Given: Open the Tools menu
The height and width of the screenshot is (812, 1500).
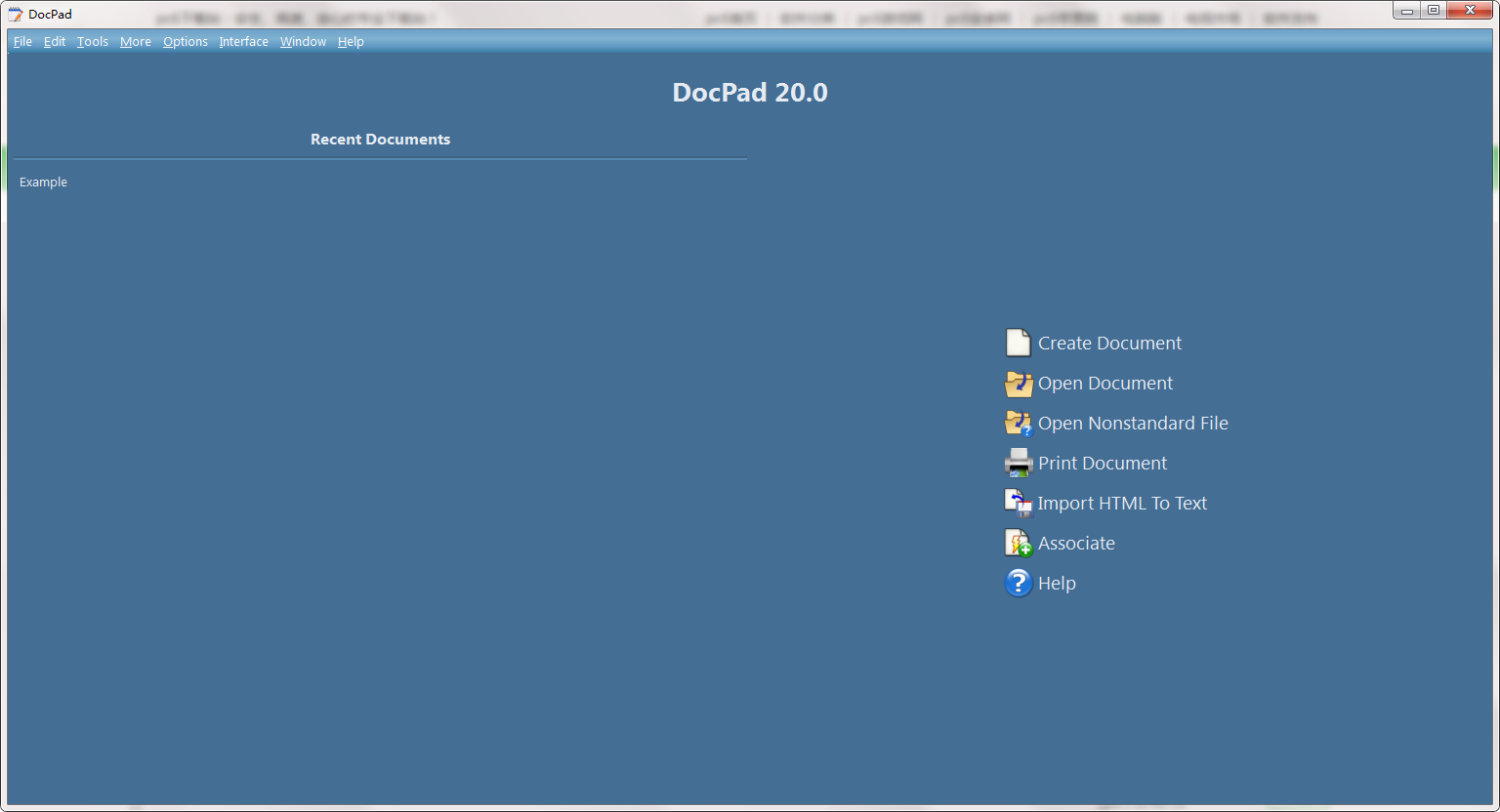Looking at the screenshot, I should point(93,42).
